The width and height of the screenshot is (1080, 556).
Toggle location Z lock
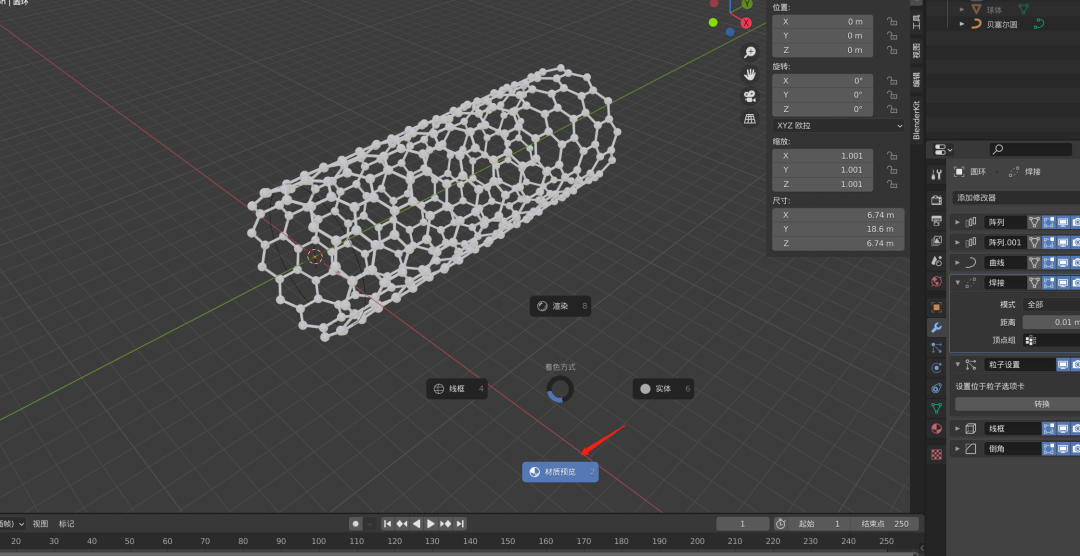point(892,50)
